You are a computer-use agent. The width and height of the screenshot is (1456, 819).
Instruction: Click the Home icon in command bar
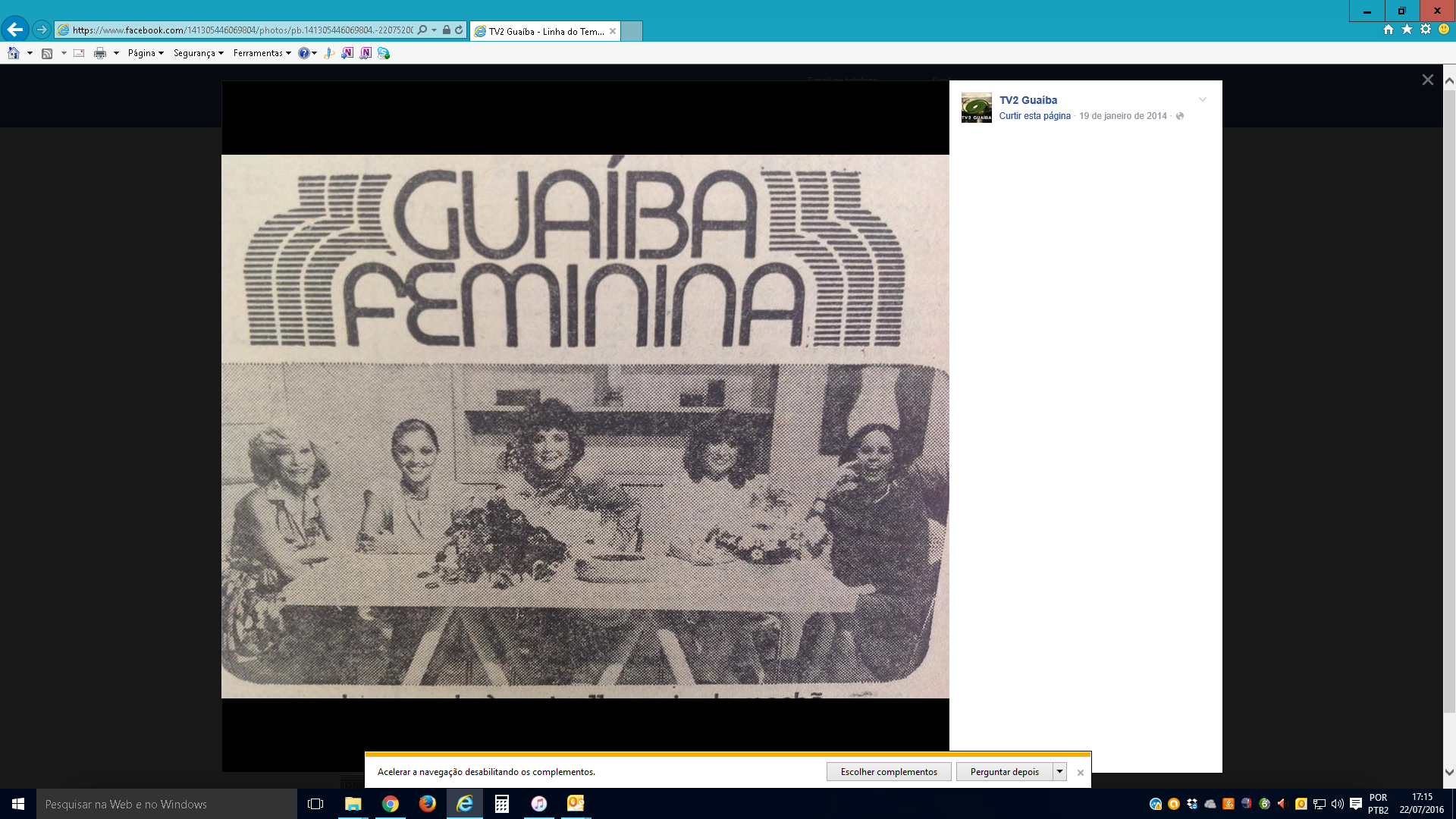tap(13, 53)
